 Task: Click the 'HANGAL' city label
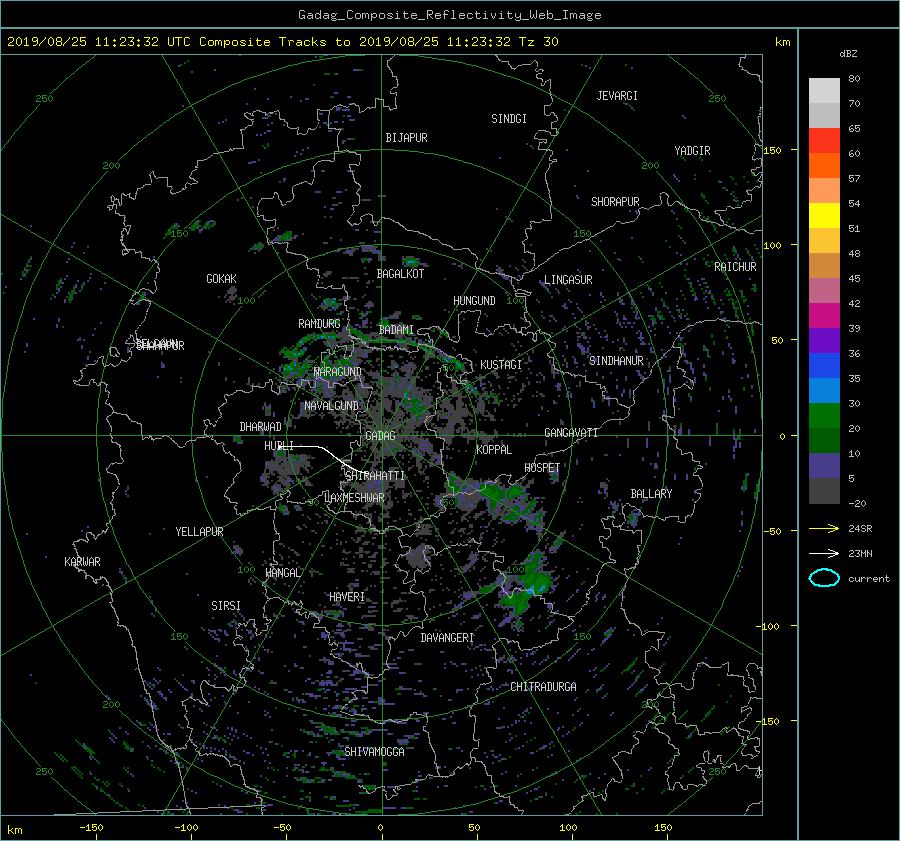(x=283, y=573)
